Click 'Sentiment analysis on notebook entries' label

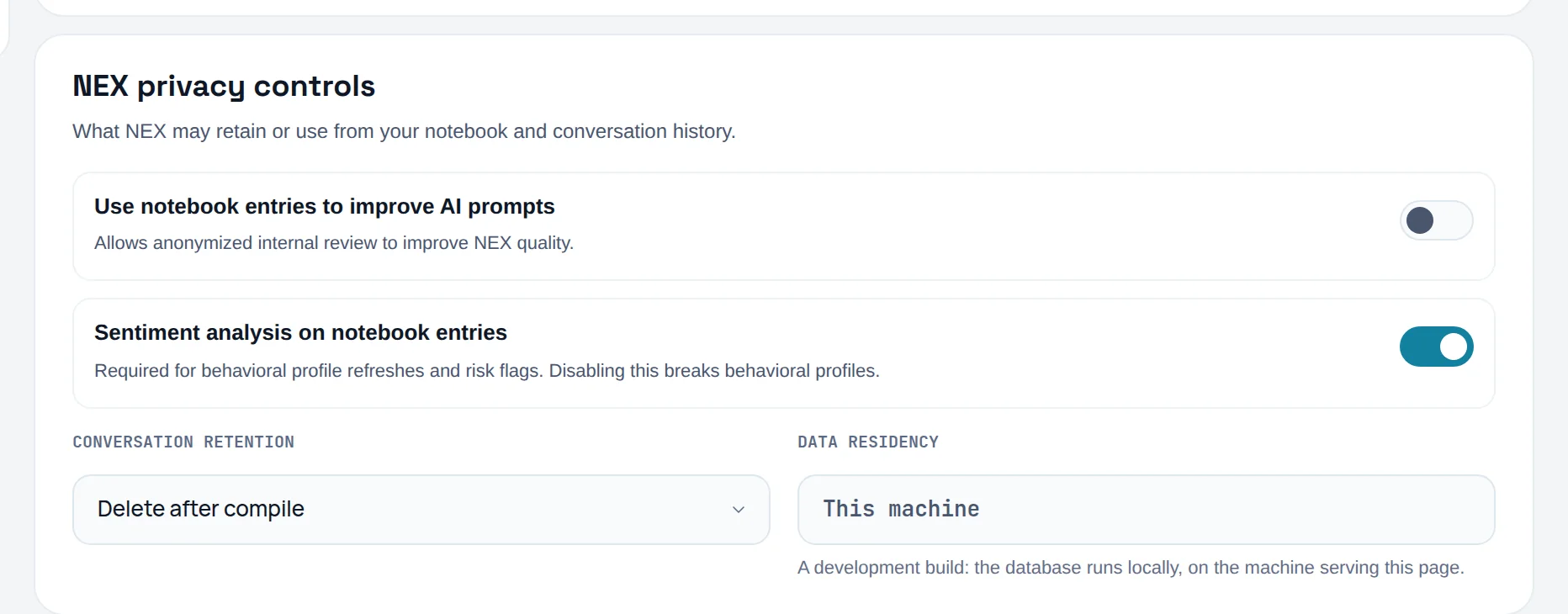300,332
